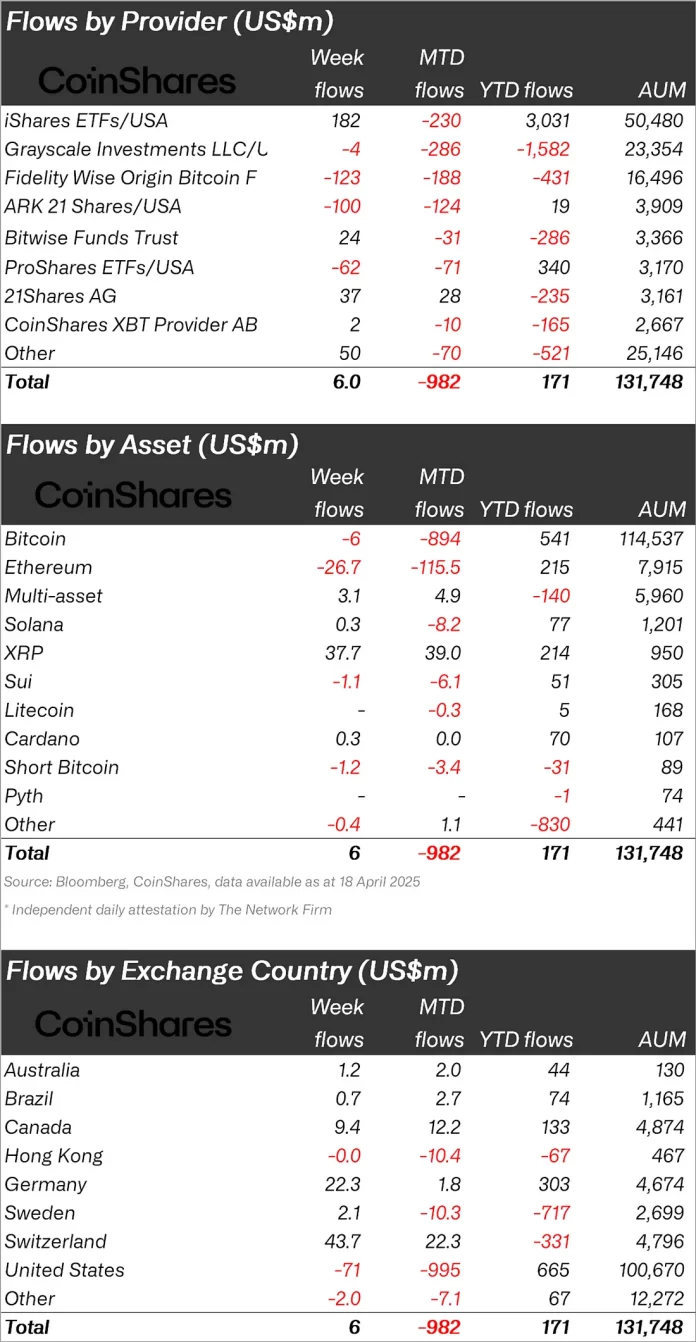Select the Hong Kong country row label
The image size is (696, 1342).
click(x=54, y=1156)
